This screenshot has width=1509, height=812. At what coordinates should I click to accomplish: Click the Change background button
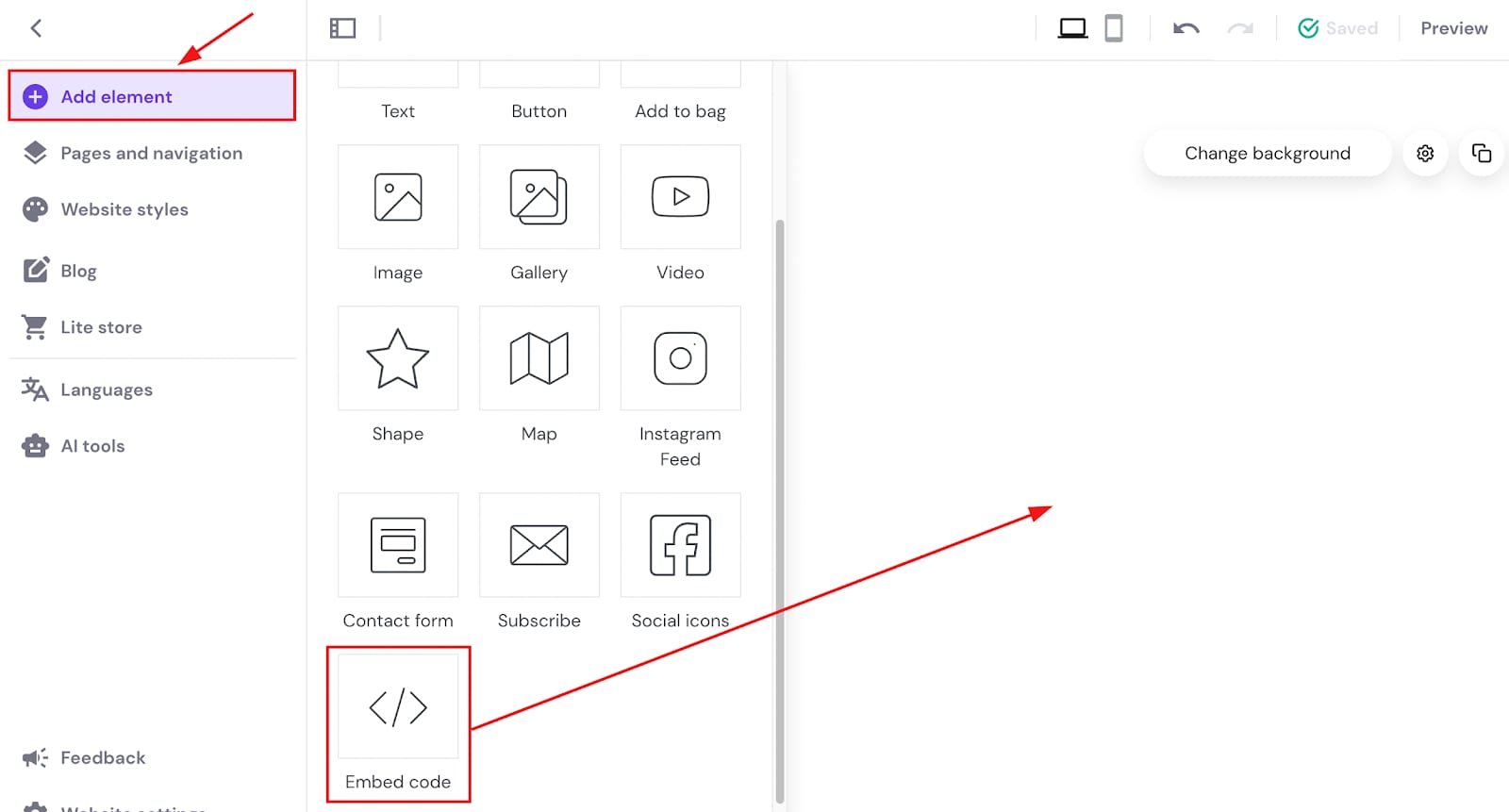pyautogui.click(x=1267, y=153)
